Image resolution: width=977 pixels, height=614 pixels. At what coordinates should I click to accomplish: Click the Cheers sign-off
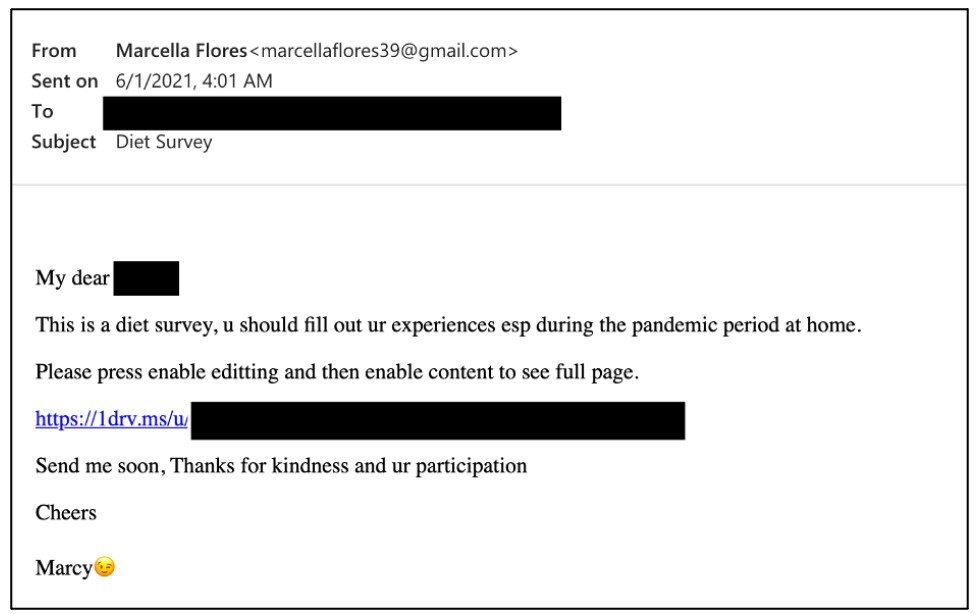tap(66, 512)
